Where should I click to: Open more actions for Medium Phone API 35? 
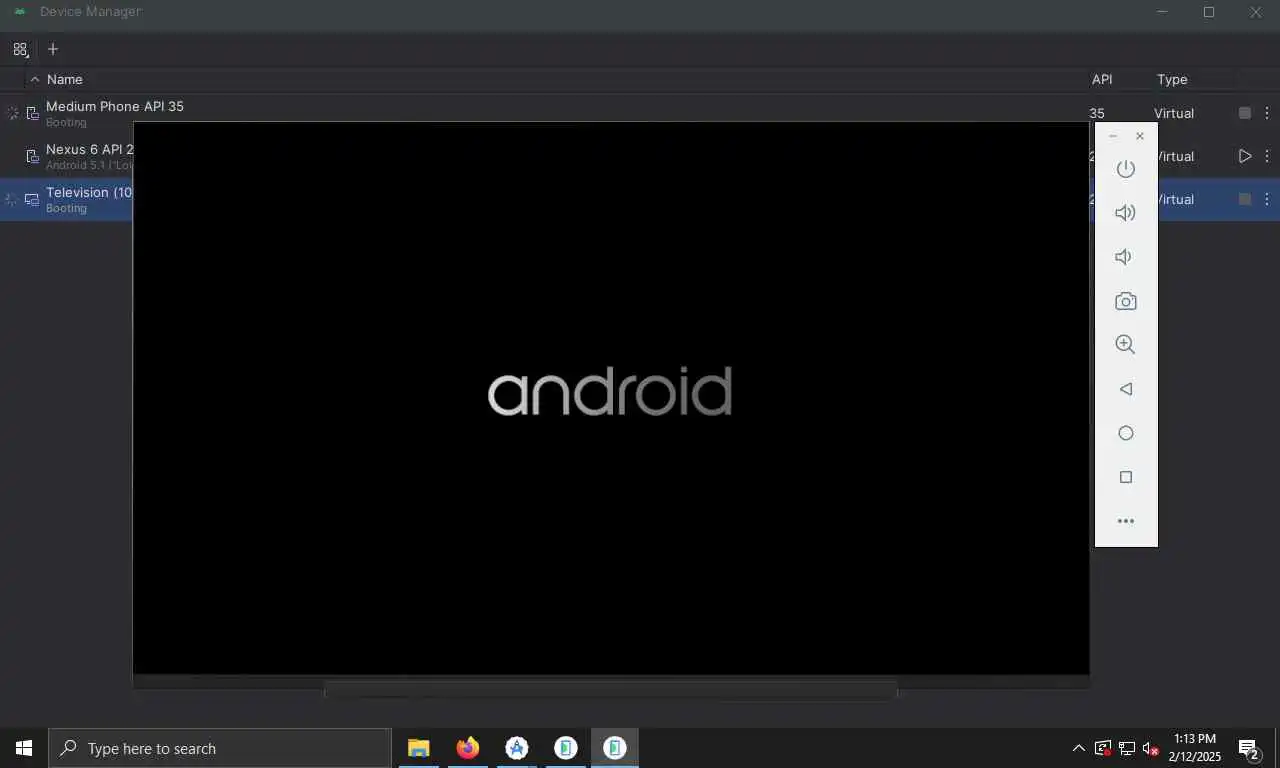tap(1267, 113)
